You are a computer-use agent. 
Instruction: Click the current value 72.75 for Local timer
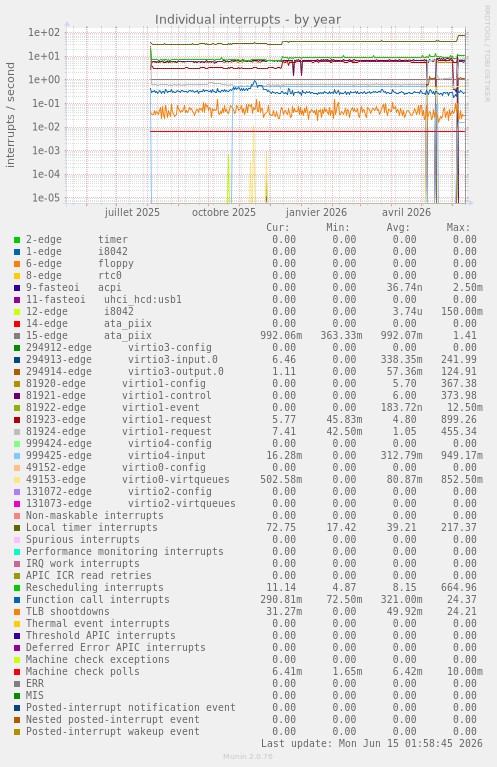281,528
